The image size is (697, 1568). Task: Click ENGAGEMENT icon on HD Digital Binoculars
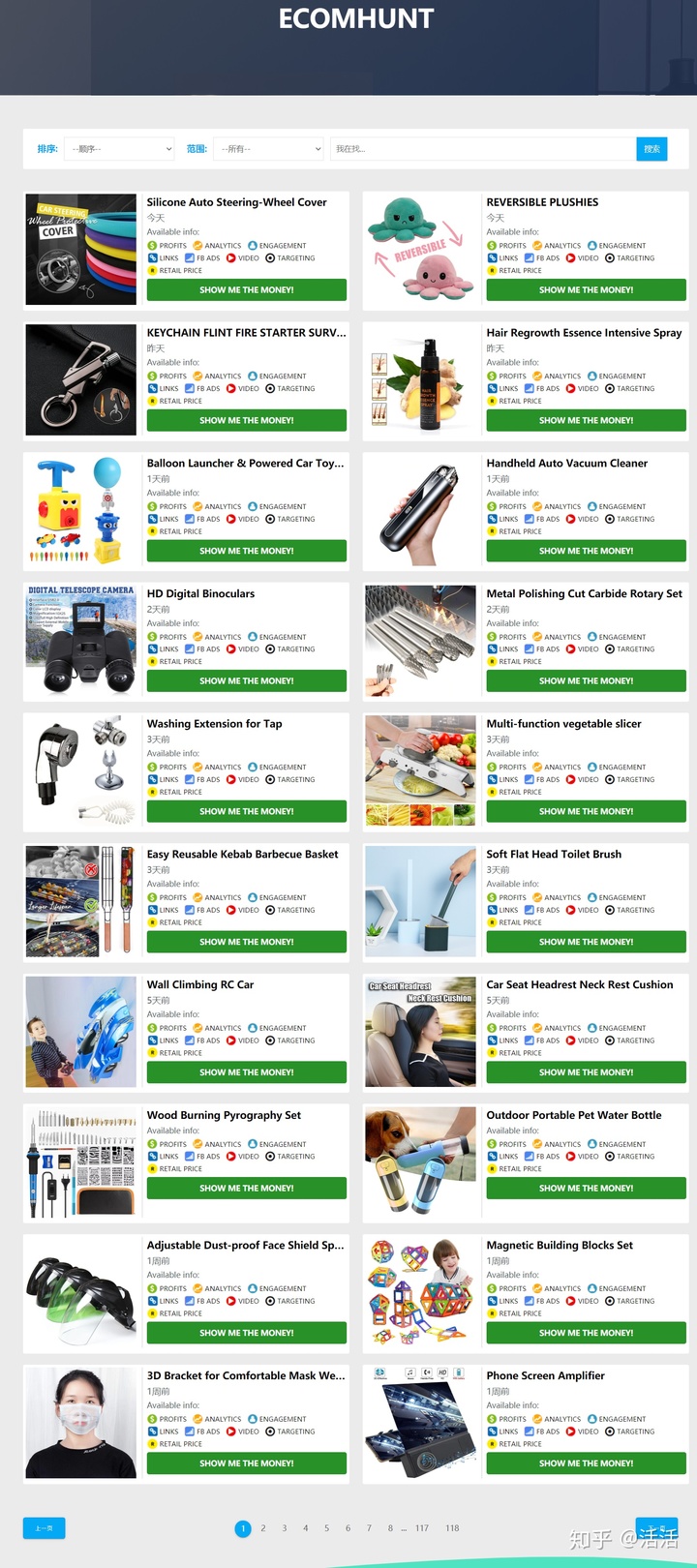click(x=253, y=637)
